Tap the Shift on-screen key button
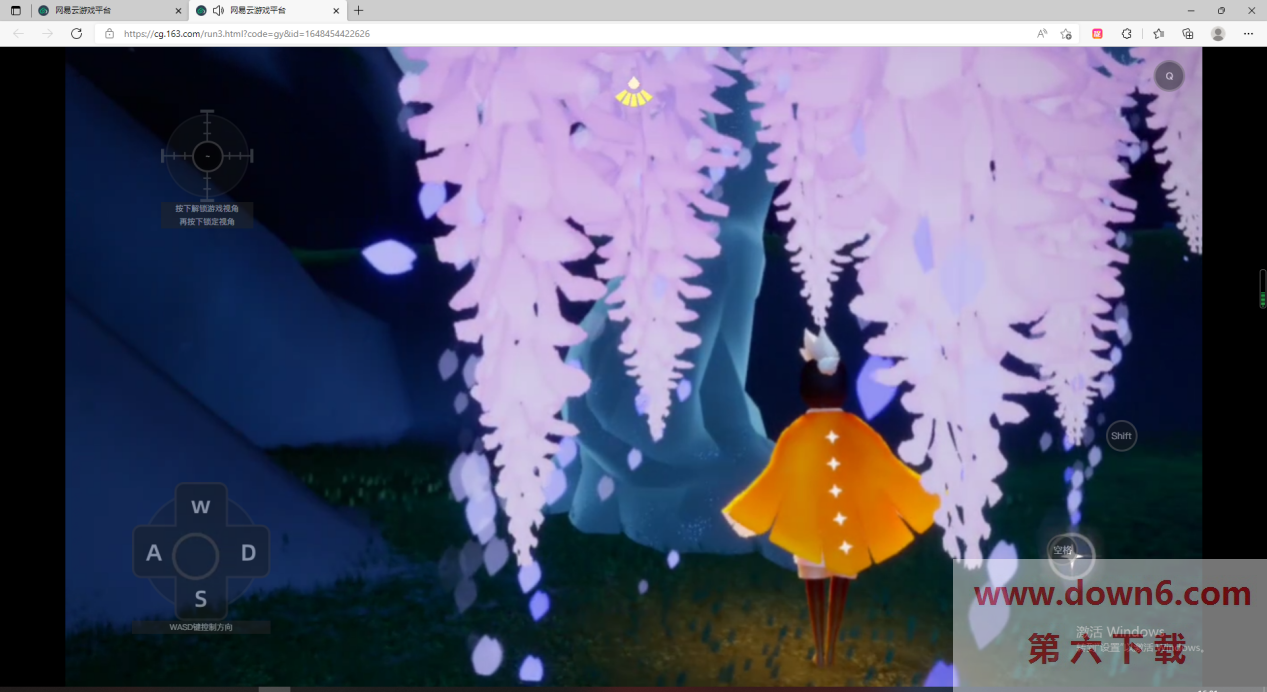This screenshot has width=1267, height=692. pos(1121,436)
